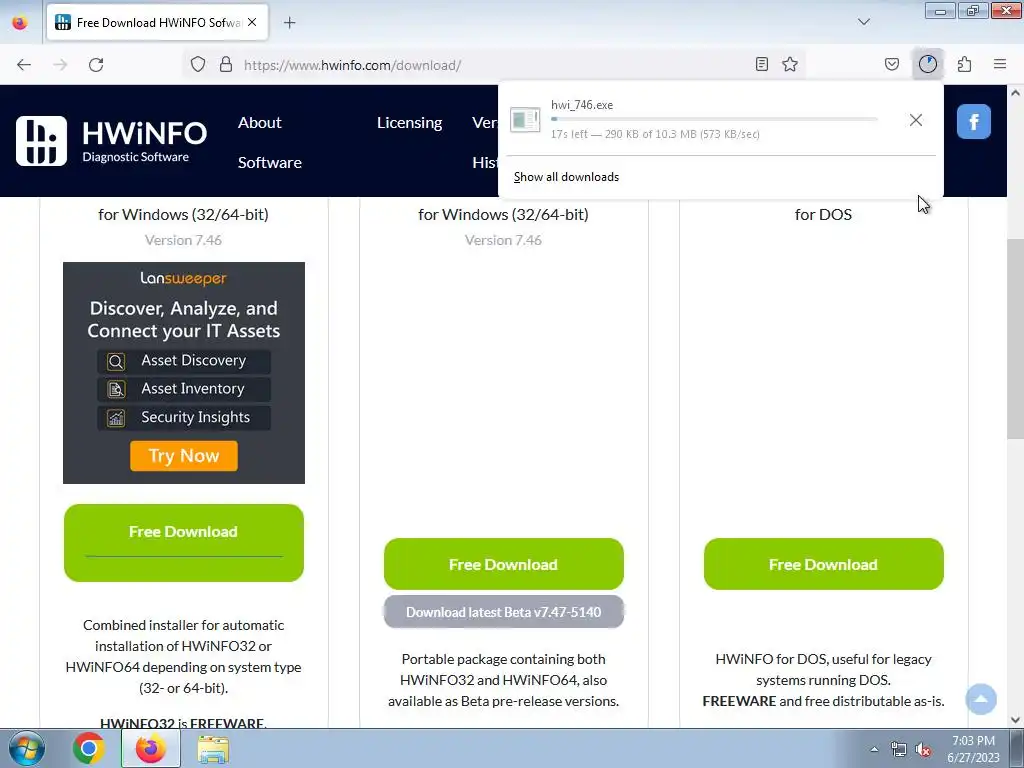Click the page scrollbar down arrow
Viewport: 1024px width, 768px height.
click(1016, 720)
